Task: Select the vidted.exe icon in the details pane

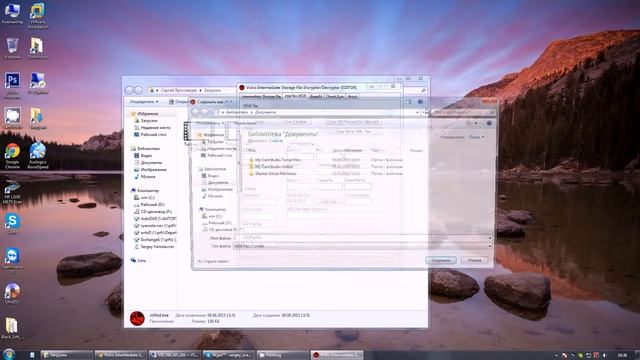Action: (x=137, y=318)
